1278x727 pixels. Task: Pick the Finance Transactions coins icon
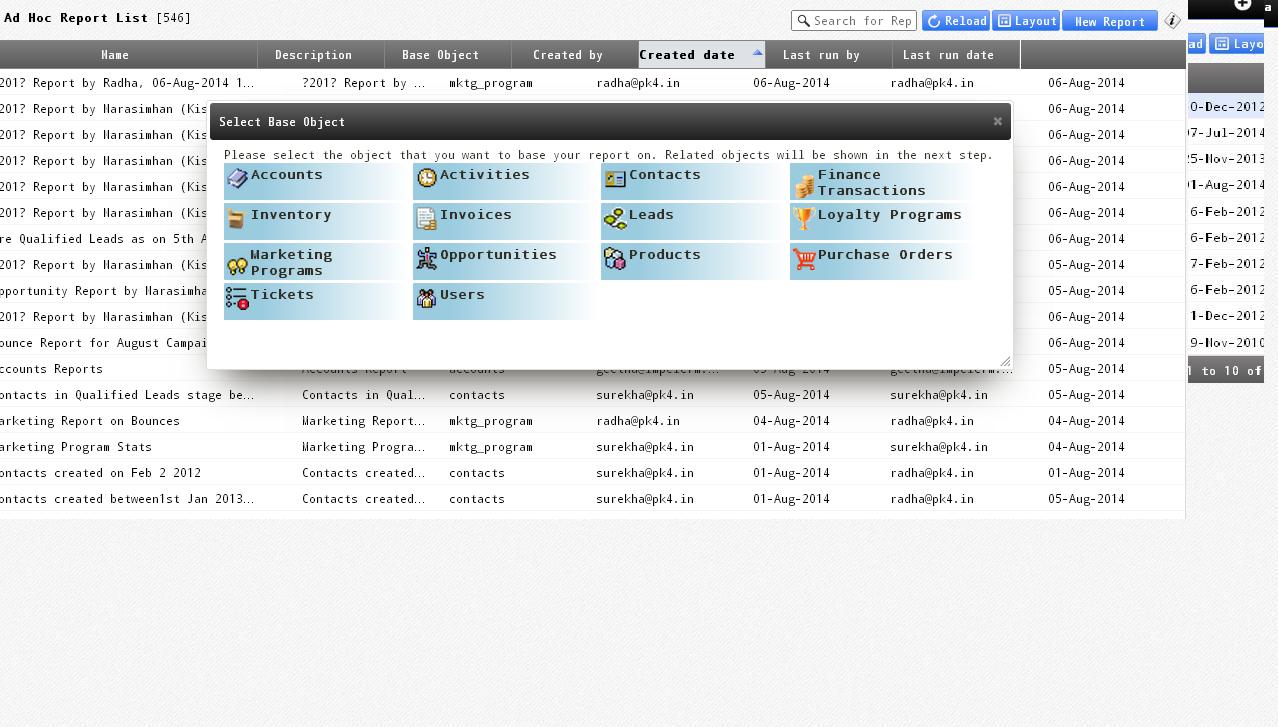(x=804, y=185)
